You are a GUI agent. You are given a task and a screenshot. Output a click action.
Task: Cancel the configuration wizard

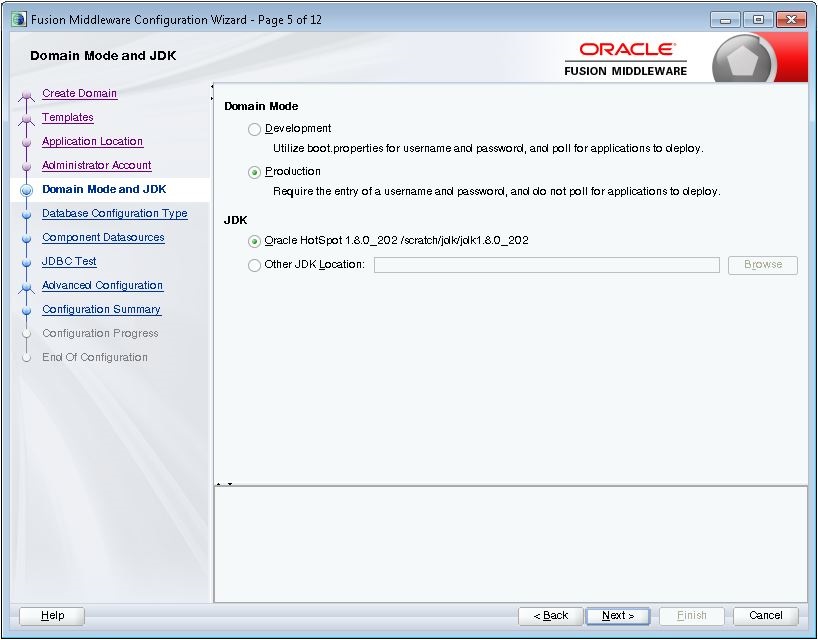765,615
